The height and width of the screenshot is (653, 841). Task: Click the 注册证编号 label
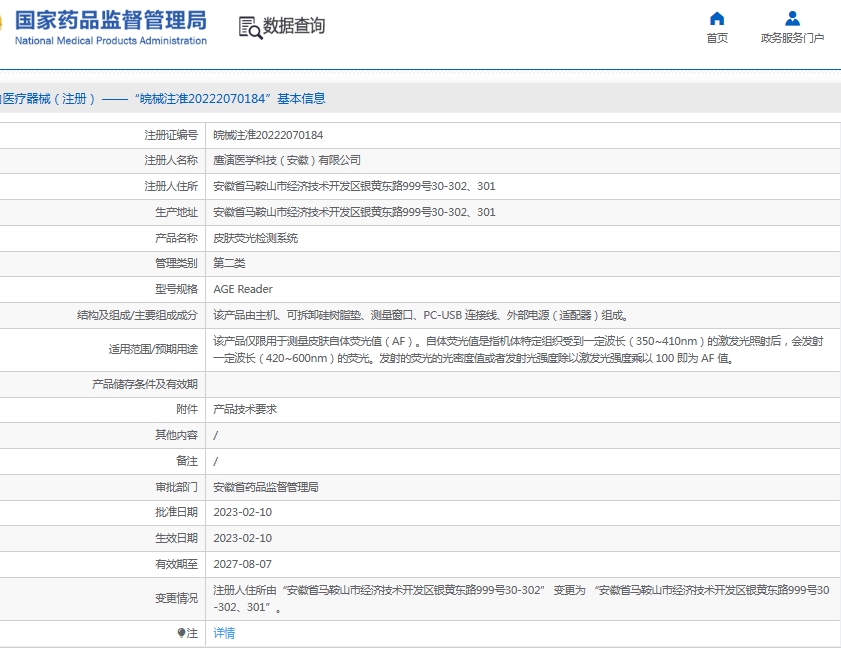click(x=171, y=135)
